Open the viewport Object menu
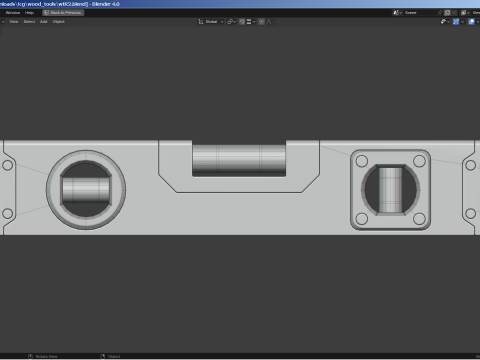 pos(59,22)
